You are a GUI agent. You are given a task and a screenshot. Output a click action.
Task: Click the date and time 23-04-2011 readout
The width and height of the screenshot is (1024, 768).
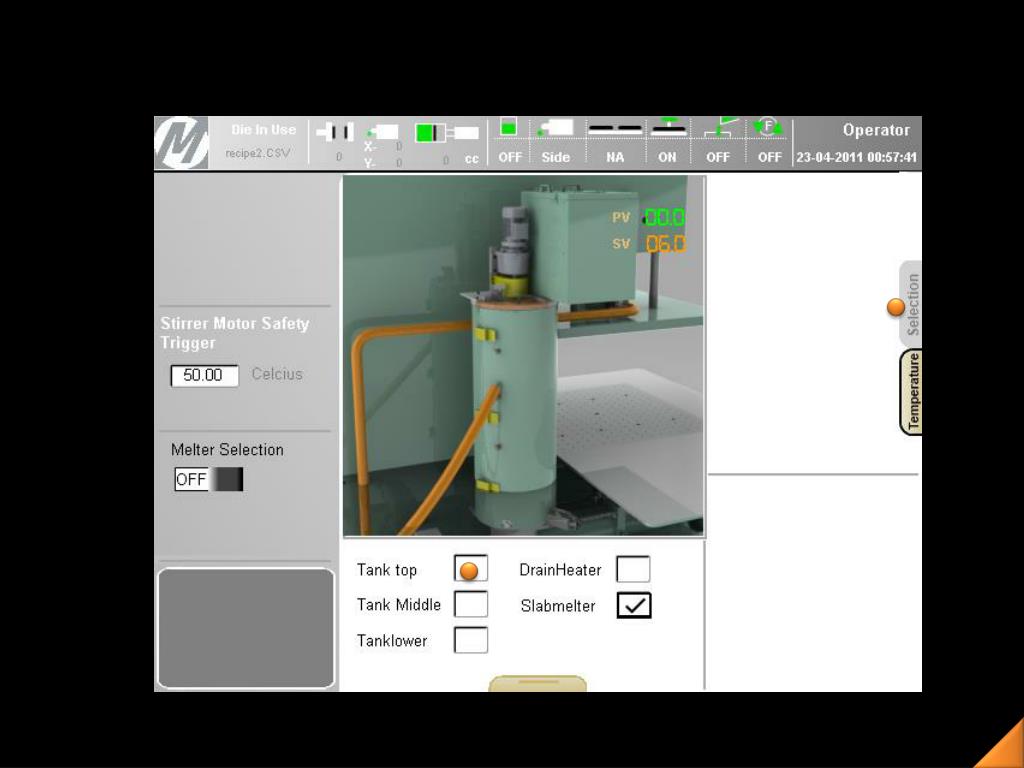tap(856, 157)
